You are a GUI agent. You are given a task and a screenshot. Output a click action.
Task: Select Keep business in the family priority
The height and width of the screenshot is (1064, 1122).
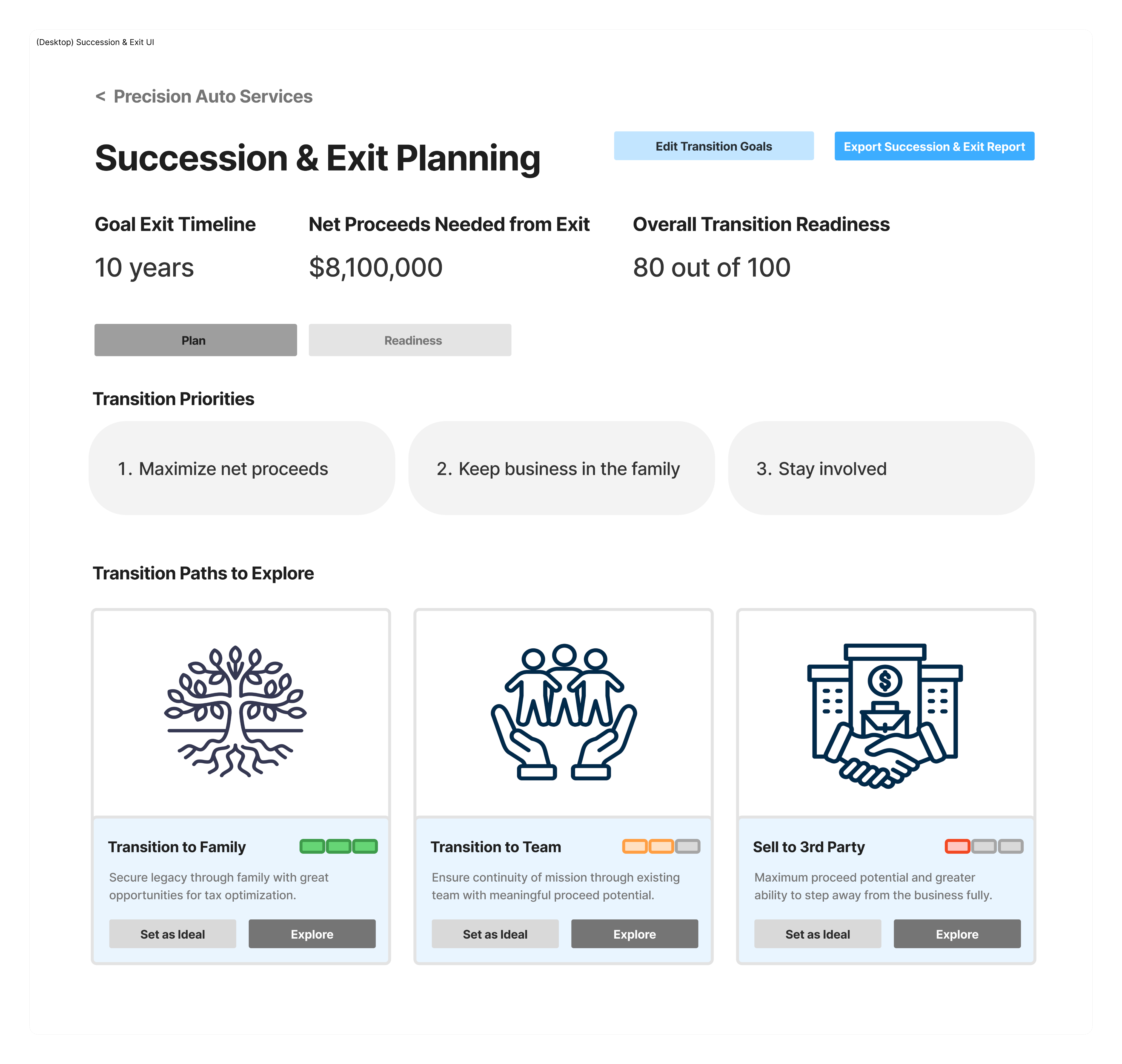coord(561,468)
